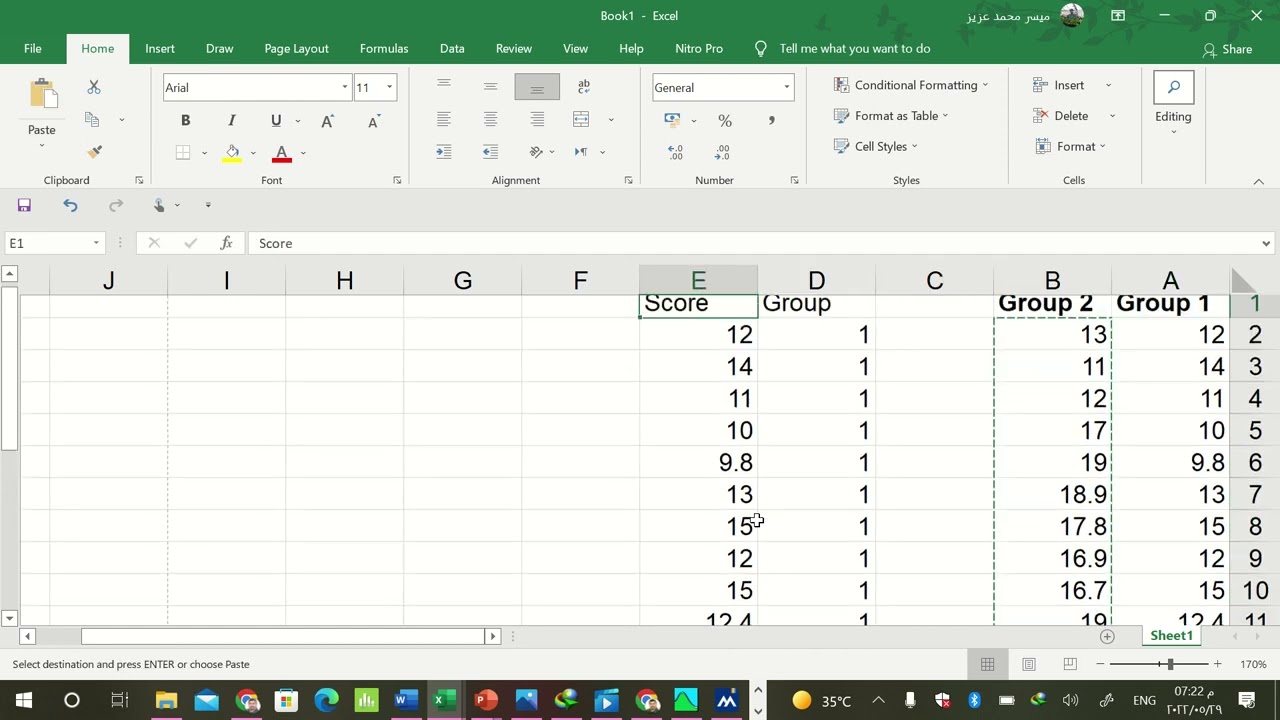Open the font size 11 dropdown
The height and width of the screenshot is (720, 1280).
click(x=389, y=88)
